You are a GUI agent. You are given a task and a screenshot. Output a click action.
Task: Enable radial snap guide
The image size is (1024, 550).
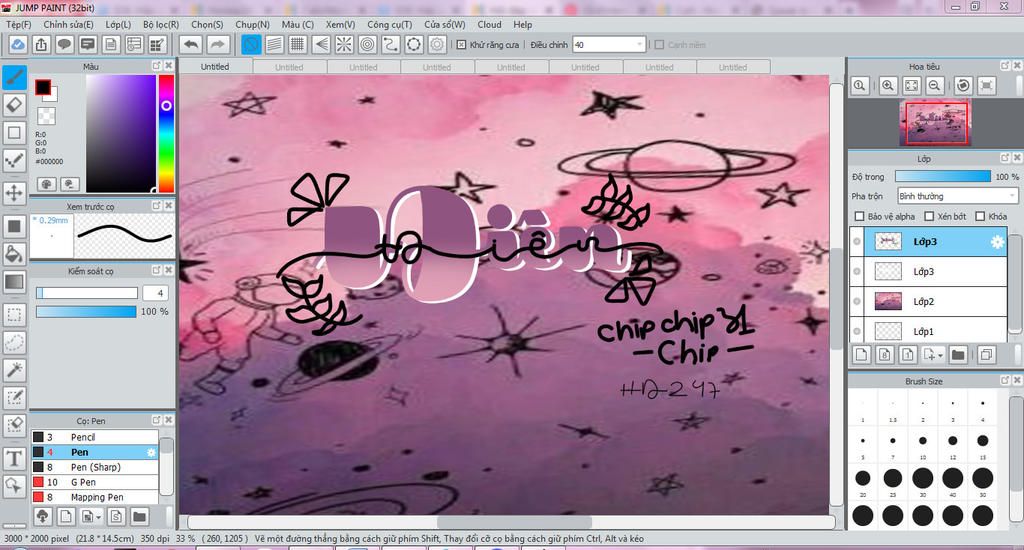click(x=344, y=44)
